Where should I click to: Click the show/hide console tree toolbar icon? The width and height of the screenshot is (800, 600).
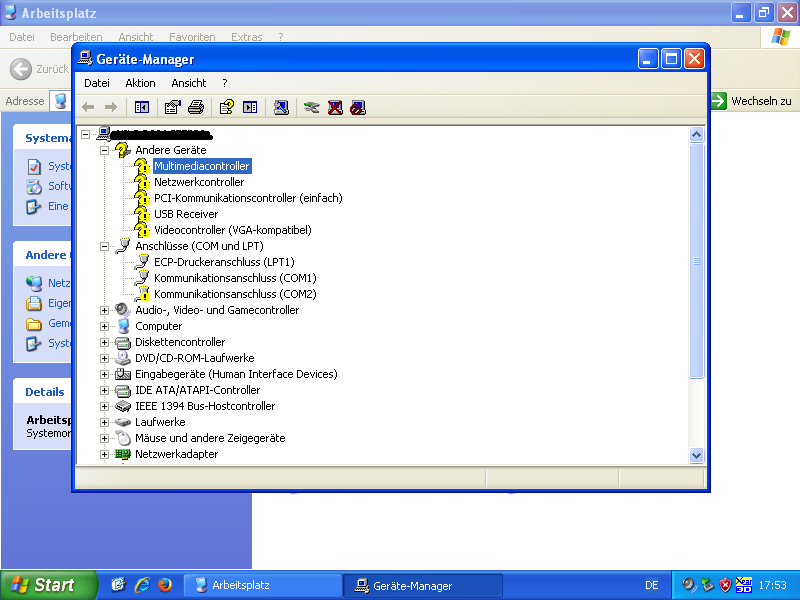tap(141, 107)
